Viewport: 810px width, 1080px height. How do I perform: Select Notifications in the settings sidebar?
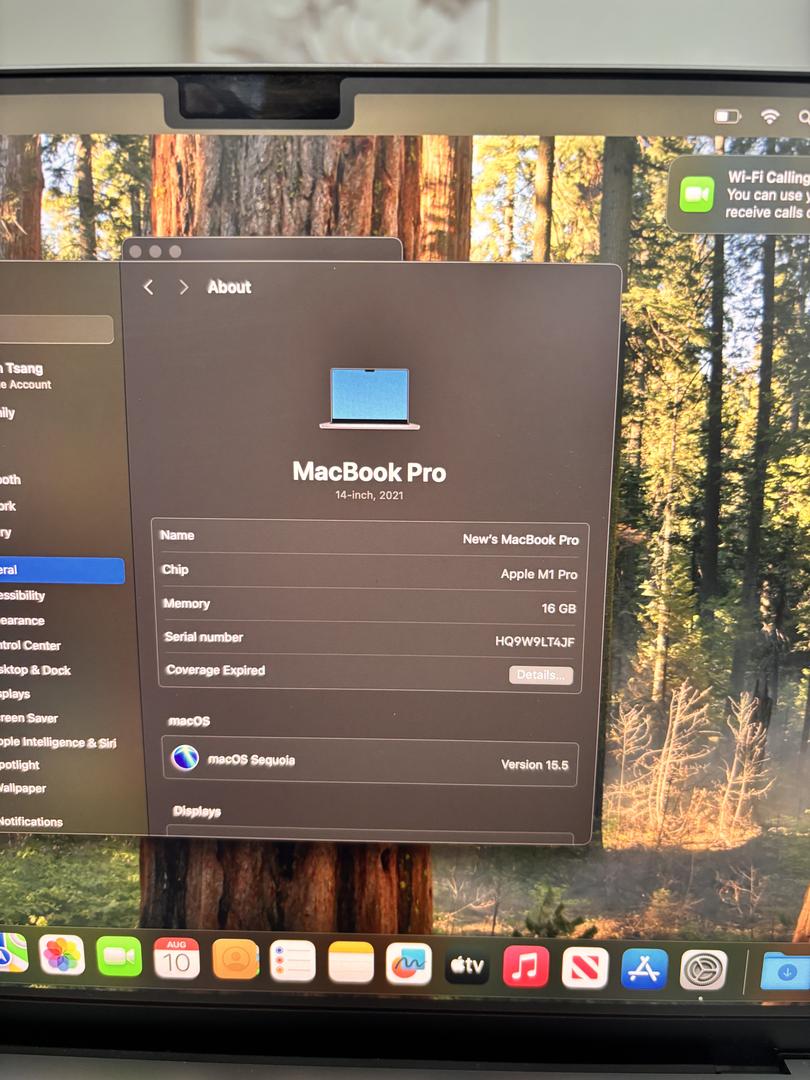pyautogui.click(x=31, y=821)
